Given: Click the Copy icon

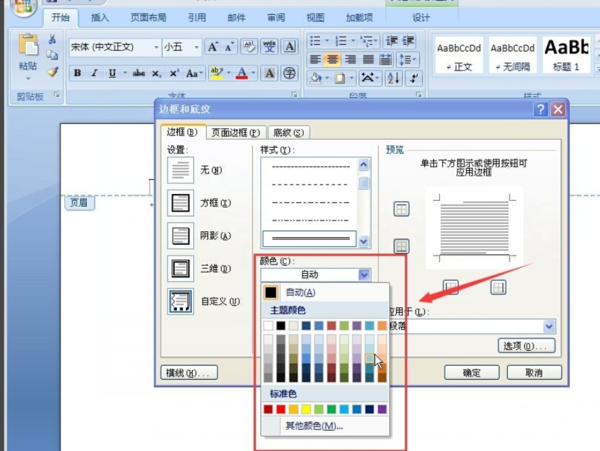Looking at the screenshot, I should point(52,55).
